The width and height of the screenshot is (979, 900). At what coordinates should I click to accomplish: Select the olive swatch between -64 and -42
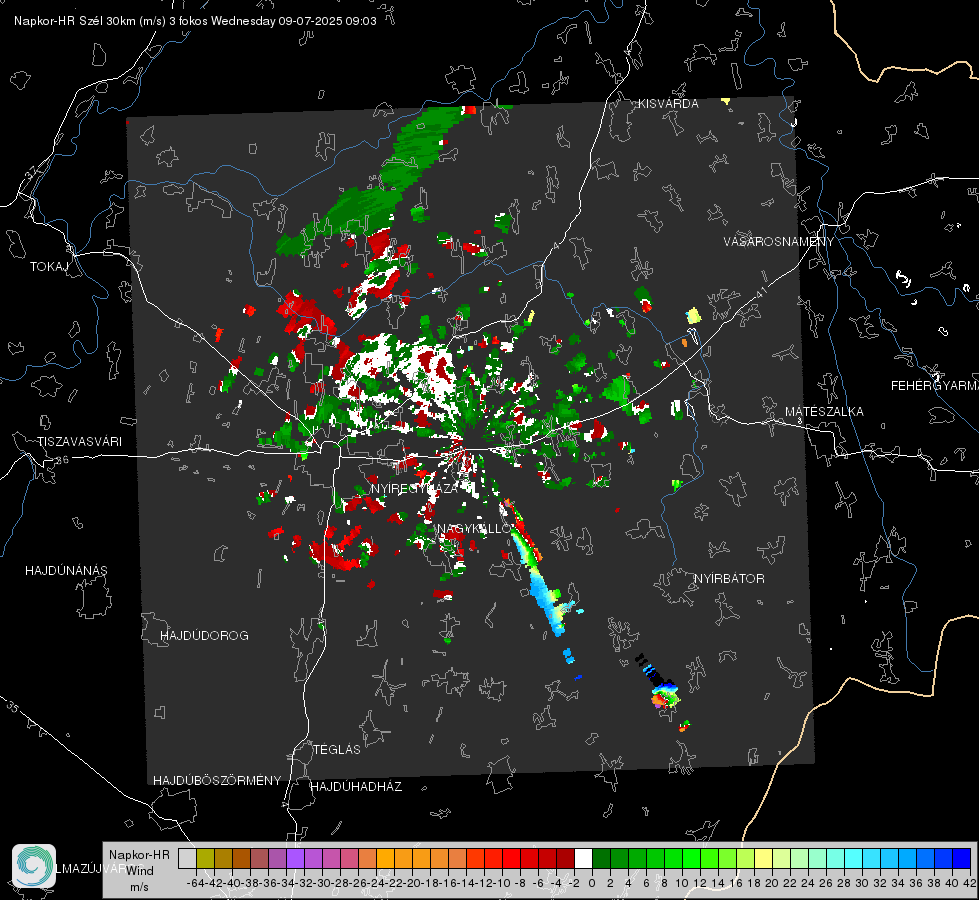pos(205,858)
